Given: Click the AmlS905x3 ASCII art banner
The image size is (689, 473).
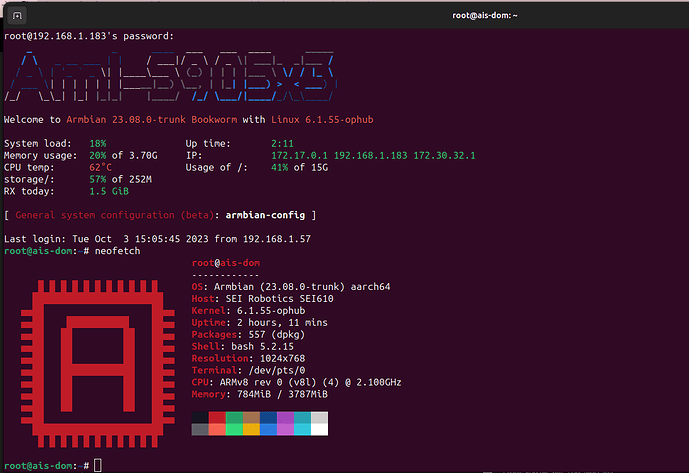Looking at the screenshot, I should (171, 76).
